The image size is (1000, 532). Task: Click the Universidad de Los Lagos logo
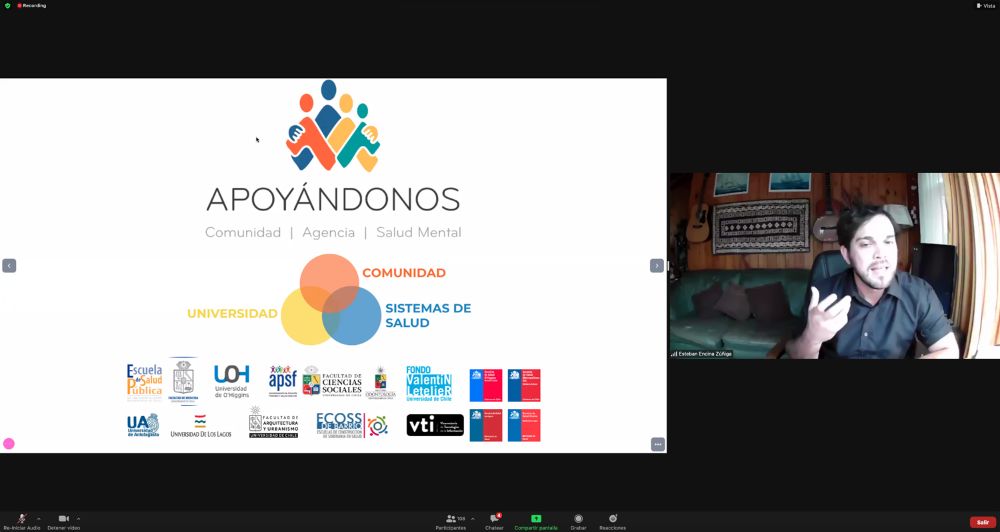tap(200, 426)
